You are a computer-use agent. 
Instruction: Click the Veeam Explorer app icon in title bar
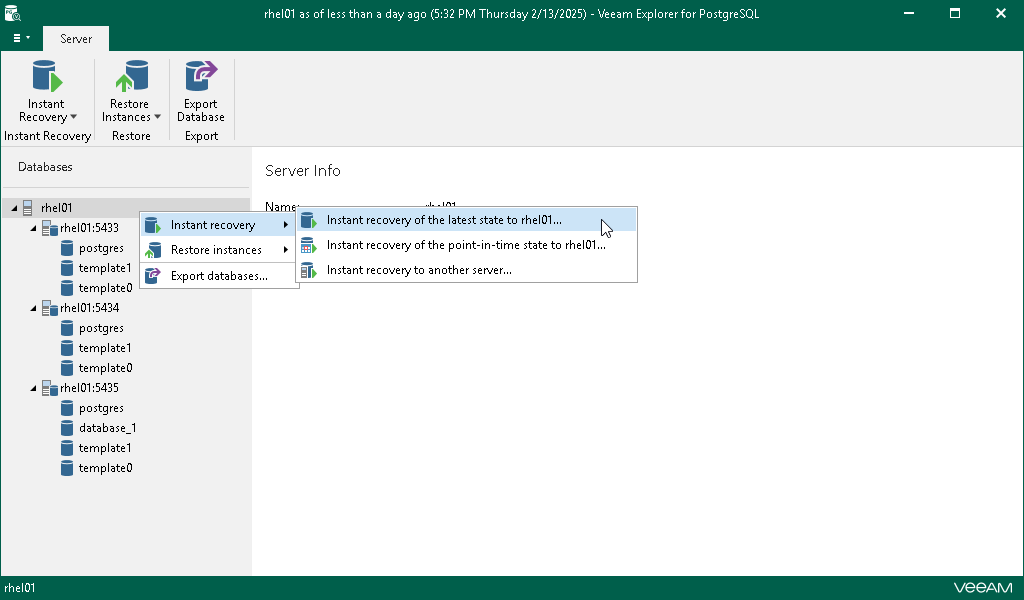(12, 13)
